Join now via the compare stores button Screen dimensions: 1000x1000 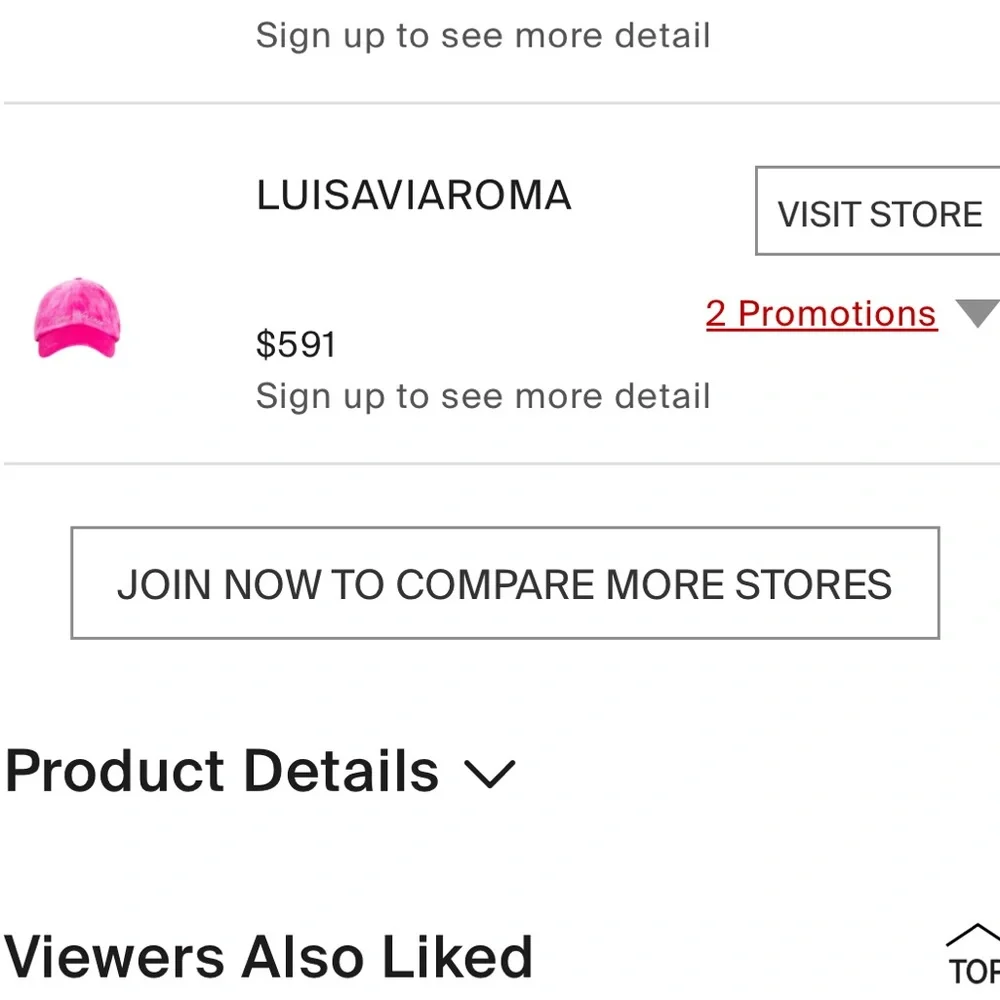click(505, 583)
